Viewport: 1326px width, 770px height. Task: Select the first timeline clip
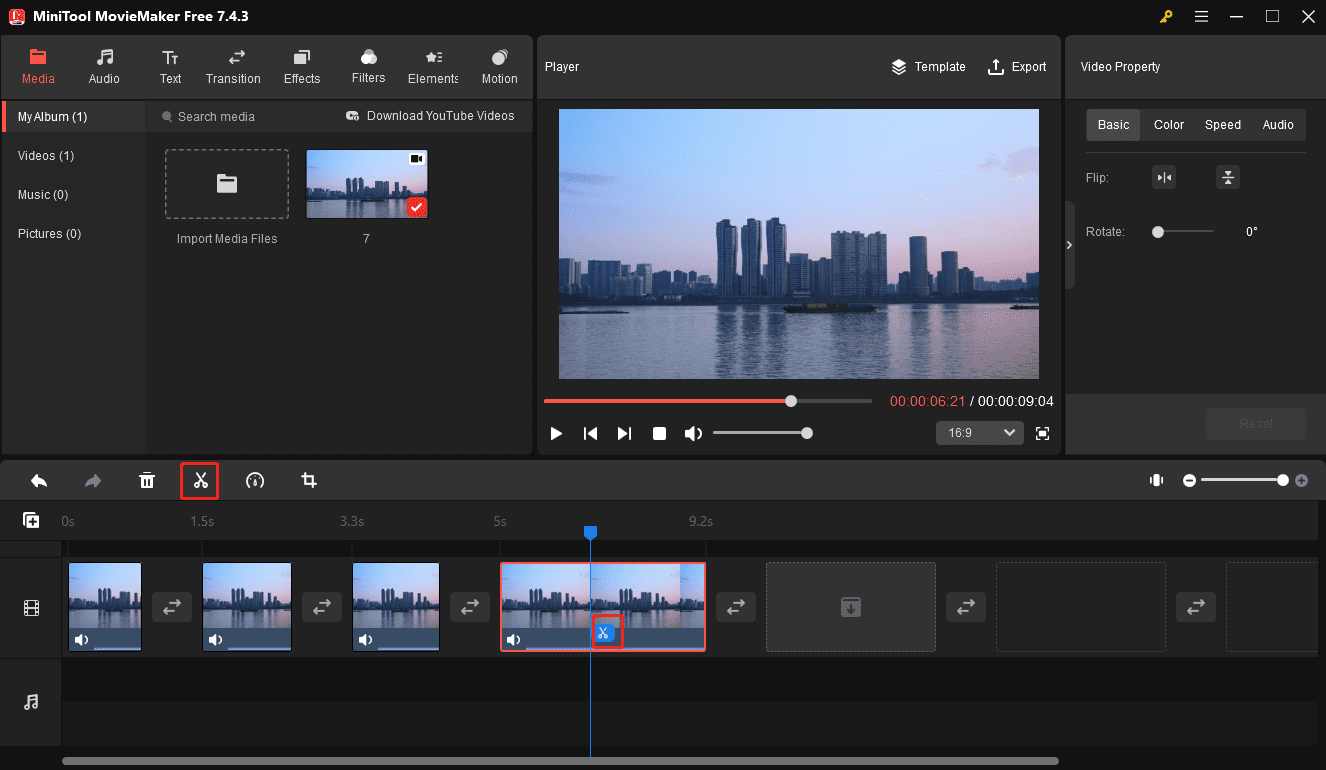coord(105,607)
